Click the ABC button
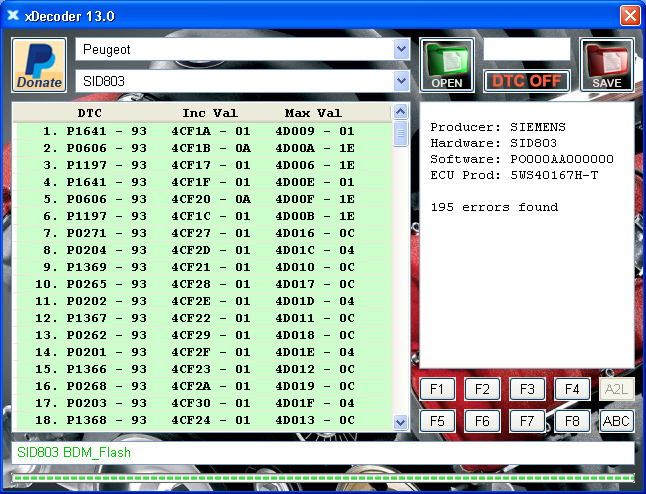Screen dimensions: 646x494 click(616, 421)
